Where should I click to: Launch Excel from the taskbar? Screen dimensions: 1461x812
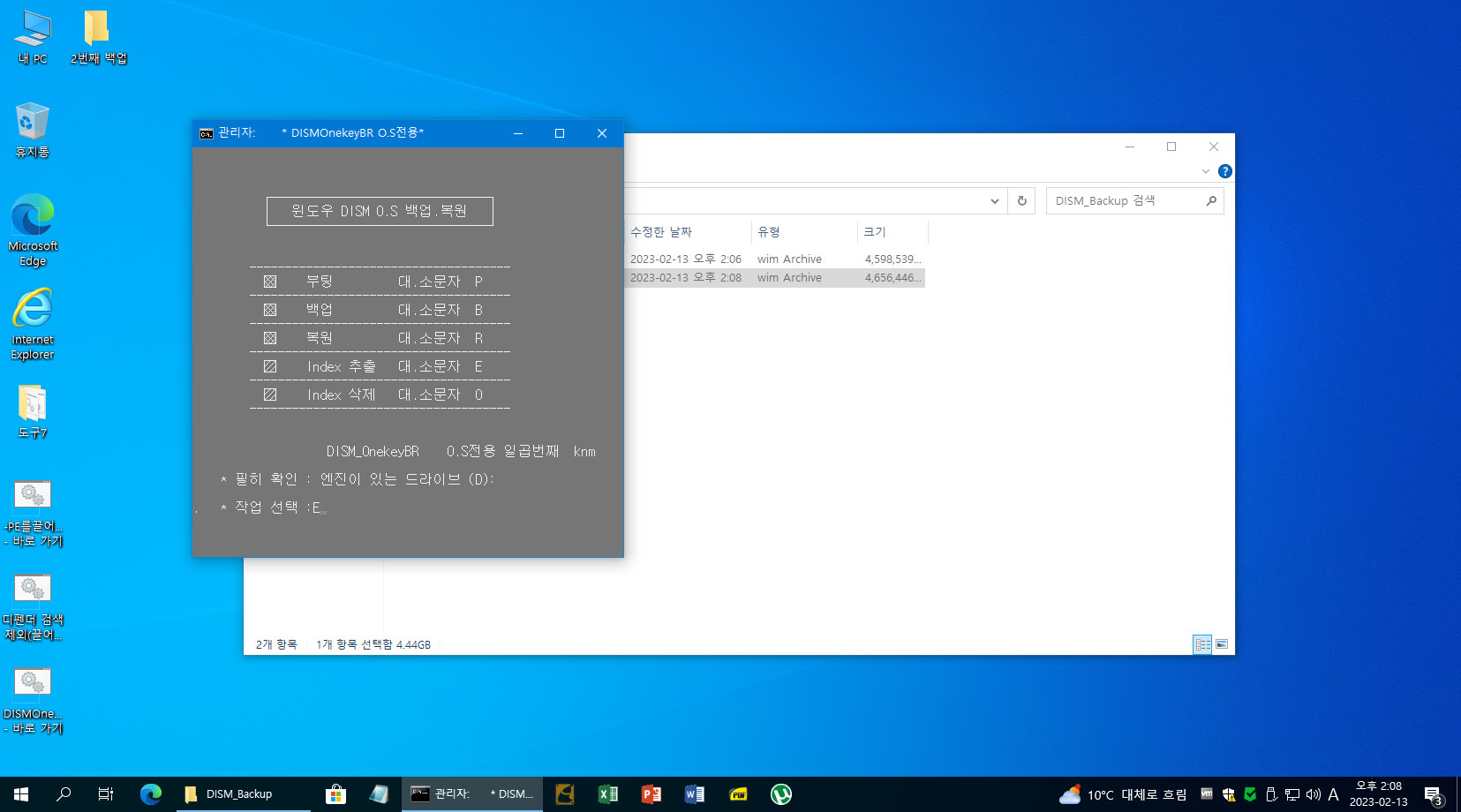tap(608, 794)
